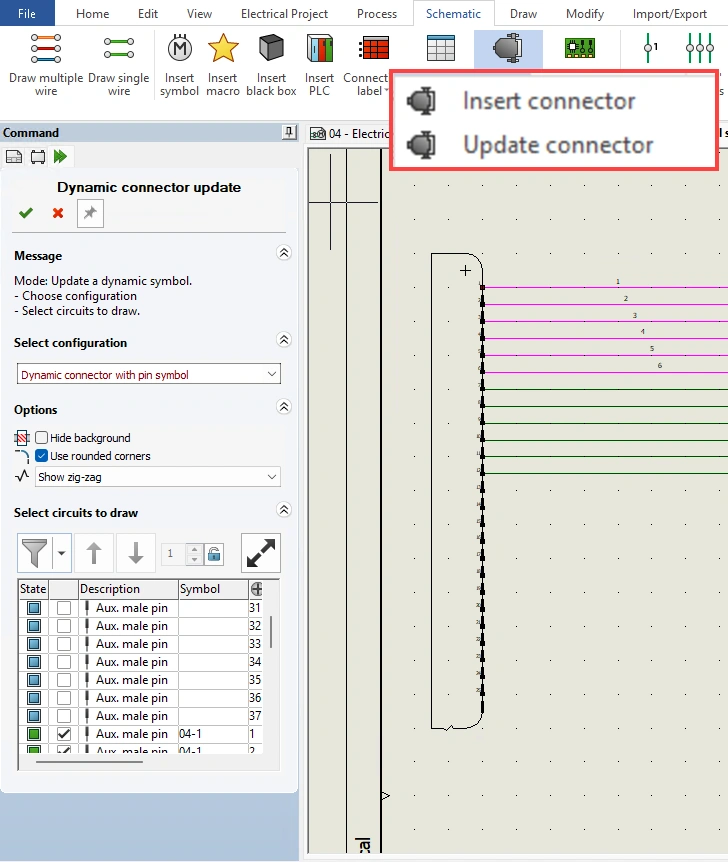This screenshot has width=728, height=862.
Task: Click the Symbol column header
Action: (213, 589)
